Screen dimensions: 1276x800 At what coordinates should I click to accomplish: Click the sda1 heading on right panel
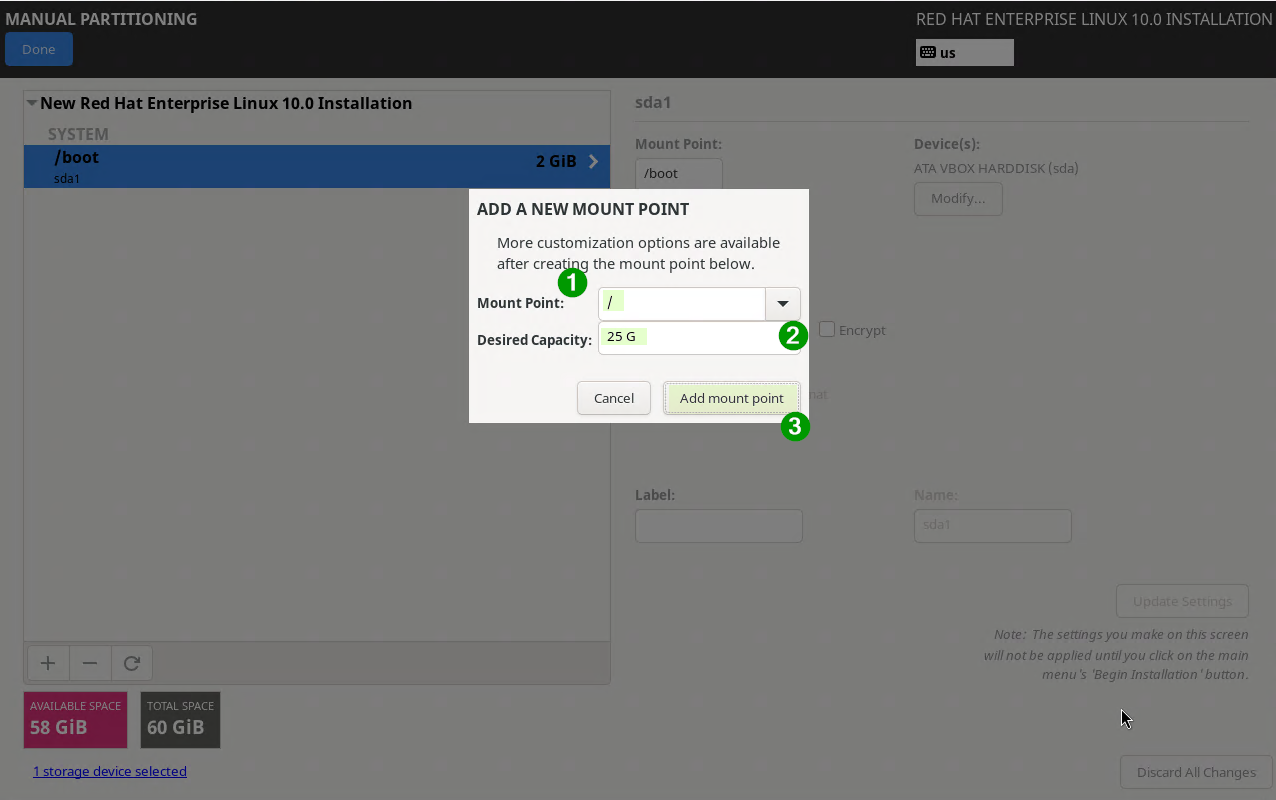653,102
